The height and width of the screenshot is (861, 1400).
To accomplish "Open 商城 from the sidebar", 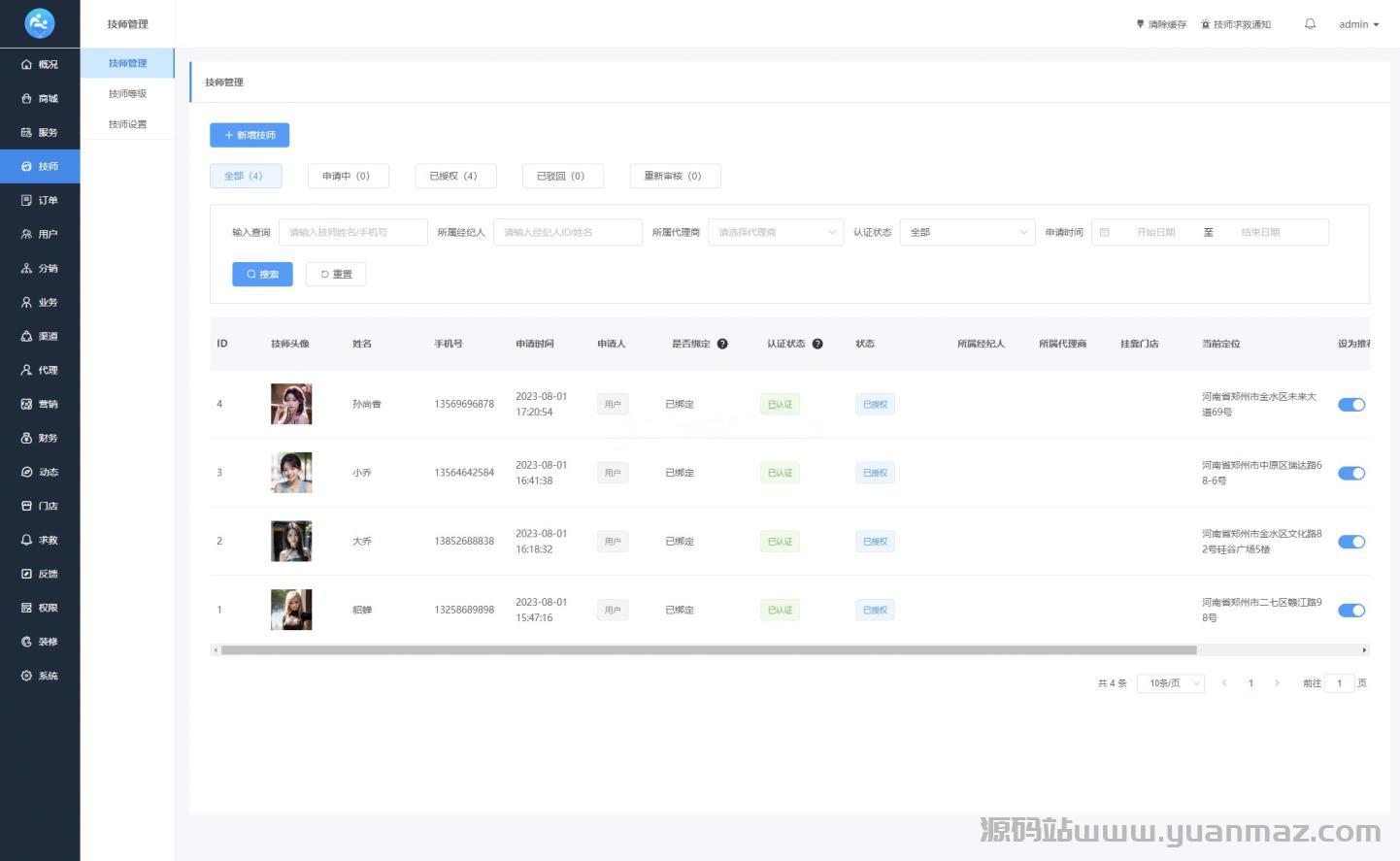I will click(40, 98).
